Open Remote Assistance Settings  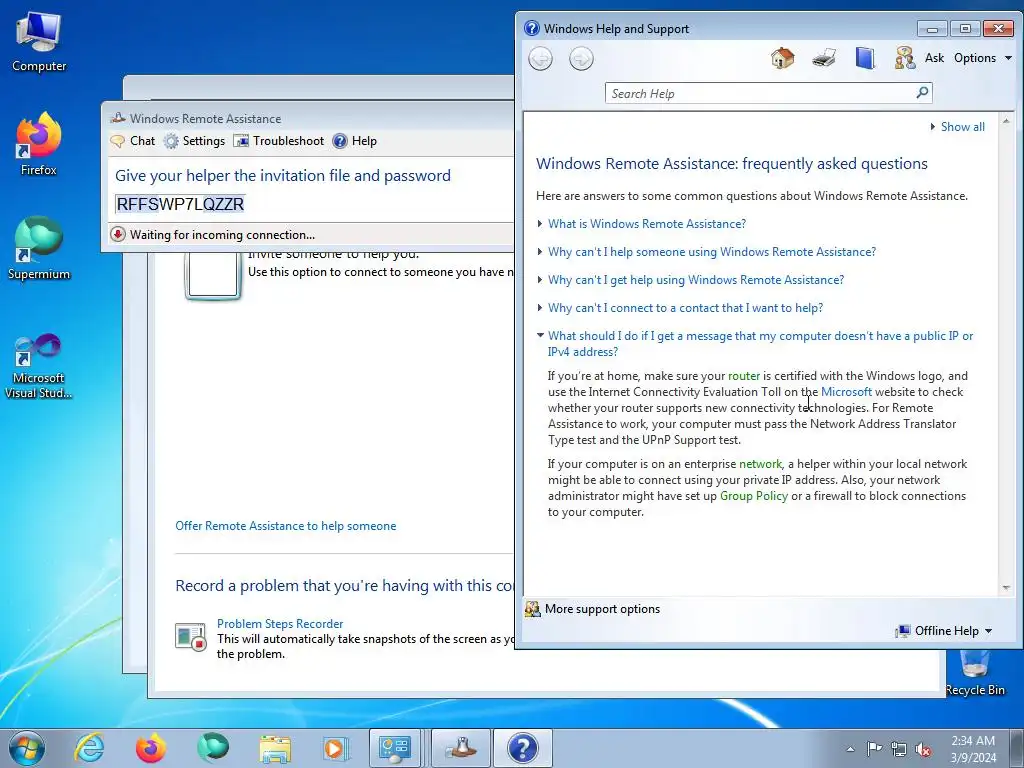tap(194, 141)
